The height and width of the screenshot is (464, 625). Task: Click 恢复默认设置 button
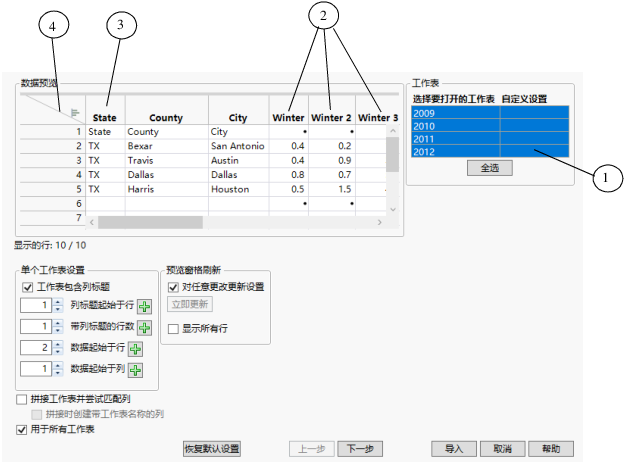(x=212, y=449)
